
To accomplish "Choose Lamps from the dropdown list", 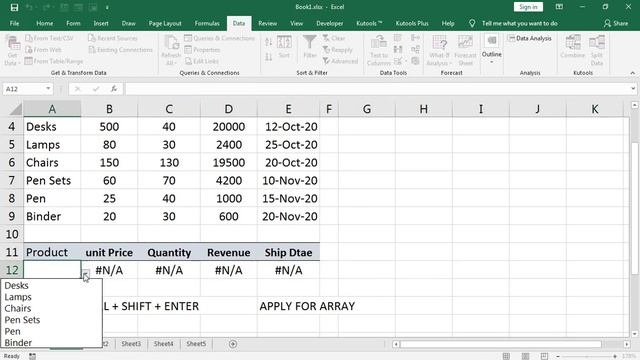I will 51,297.
